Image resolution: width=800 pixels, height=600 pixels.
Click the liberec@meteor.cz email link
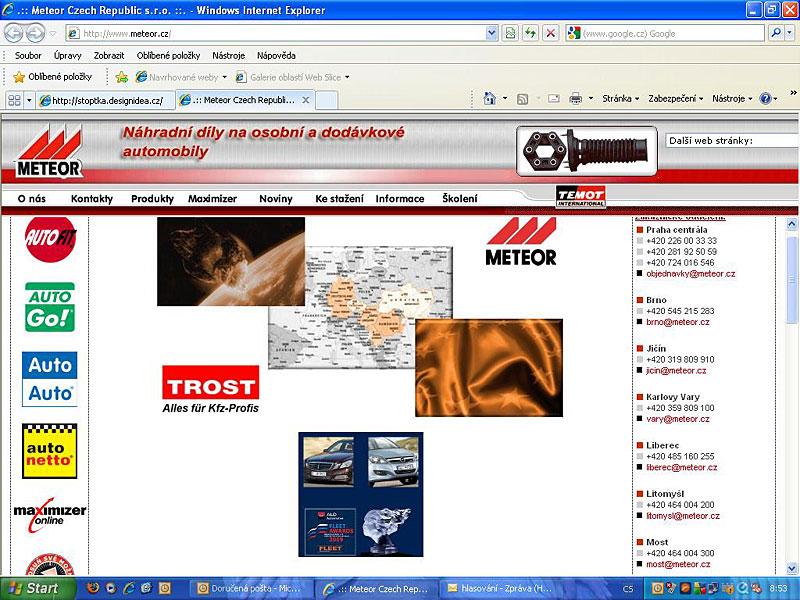pyautogui.click(x=682, y=468)
